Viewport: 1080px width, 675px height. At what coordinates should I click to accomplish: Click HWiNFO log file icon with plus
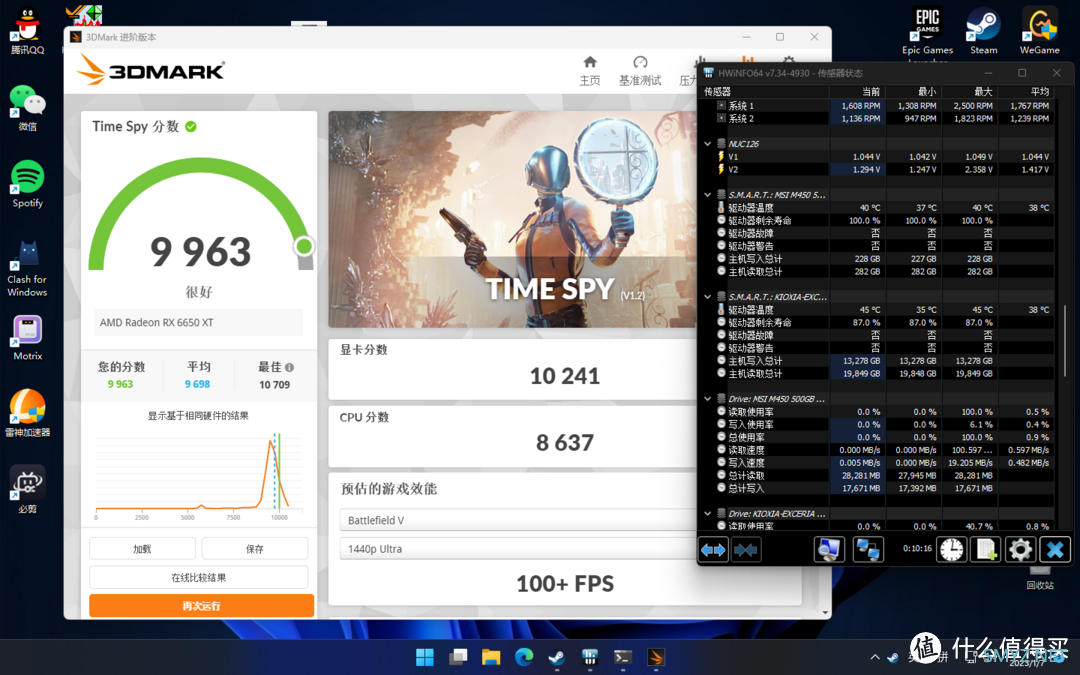pos(986,550)
